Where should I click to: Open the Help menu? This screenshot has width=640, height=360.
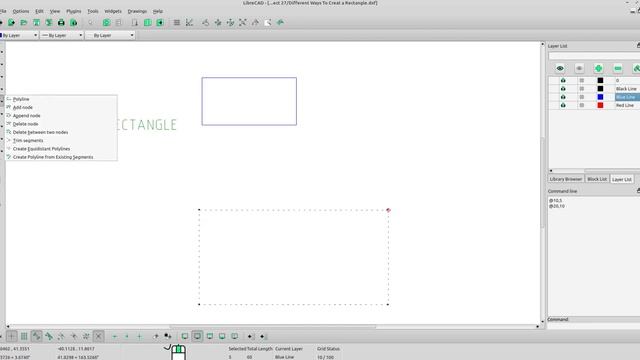coord(158,11)
